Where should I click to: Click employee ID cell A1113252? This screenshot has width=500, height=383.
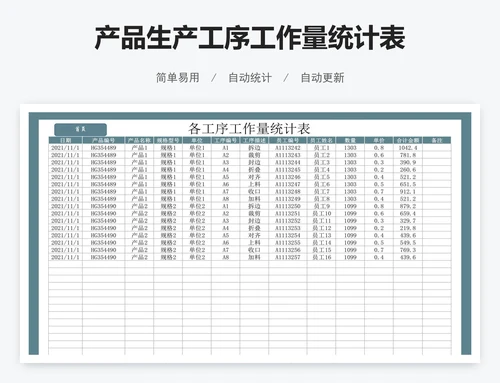pyautogui.click(x=288, y=221)
